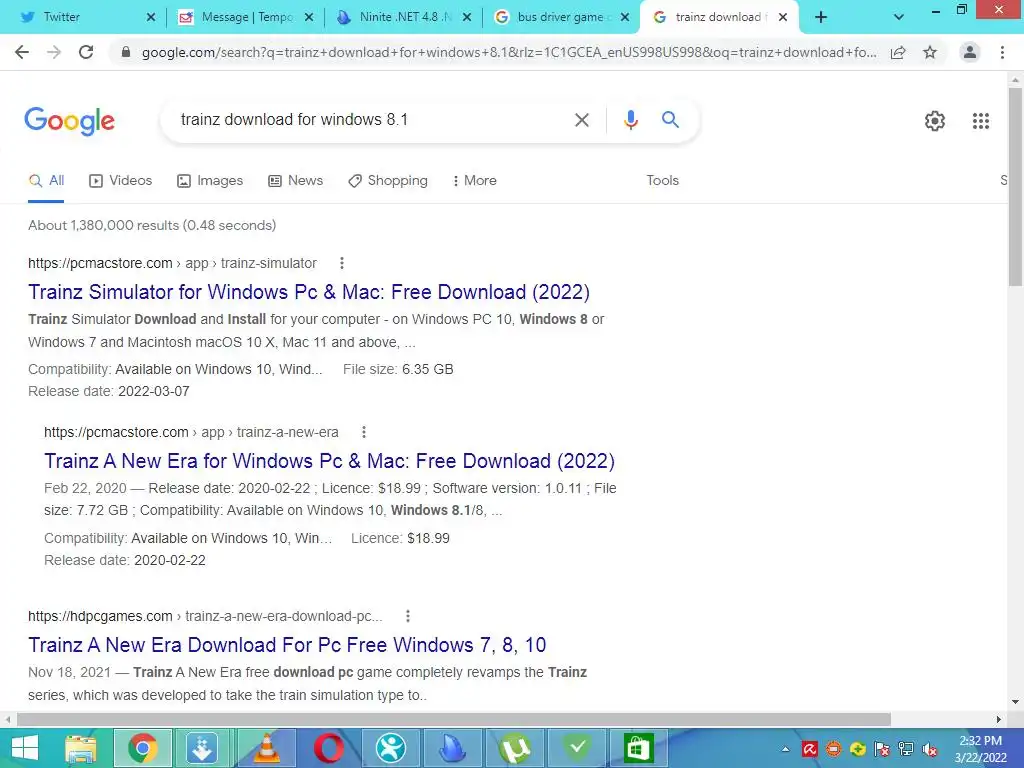The image size is (1024, 768).
Task: Click the vertical scrollbar thumb
Action: point(1015,187)
